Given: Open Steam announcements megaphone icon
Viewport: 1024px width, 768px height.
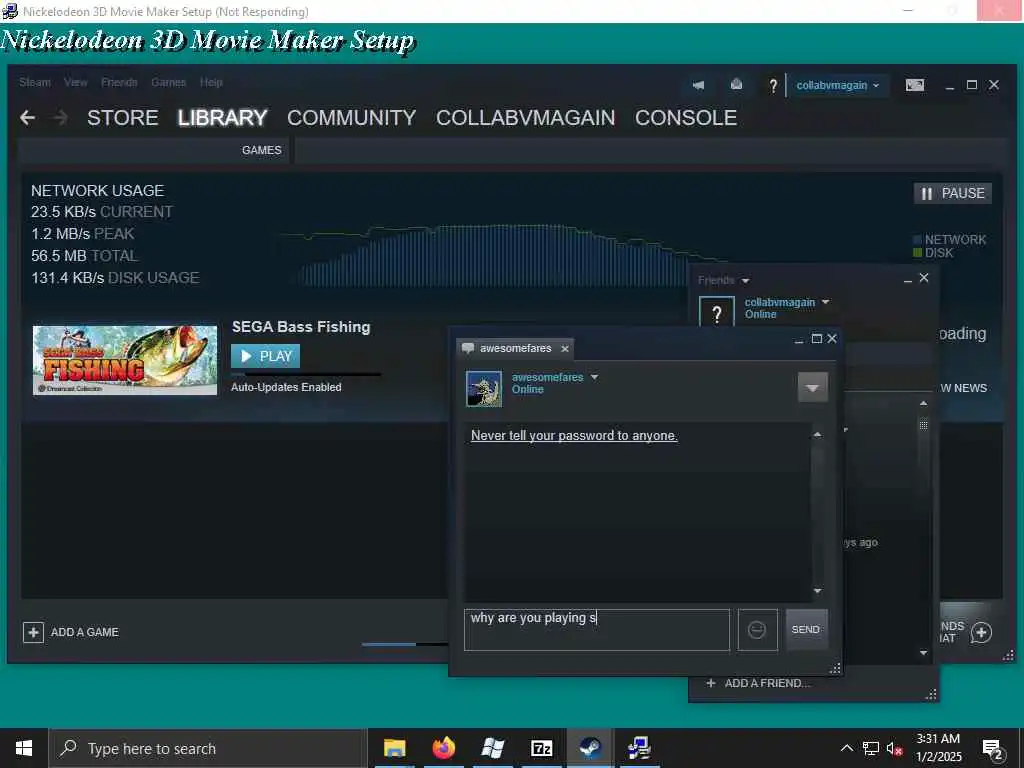Looking at the screenshot, I should pyautogui.click(x=698, y=85).
